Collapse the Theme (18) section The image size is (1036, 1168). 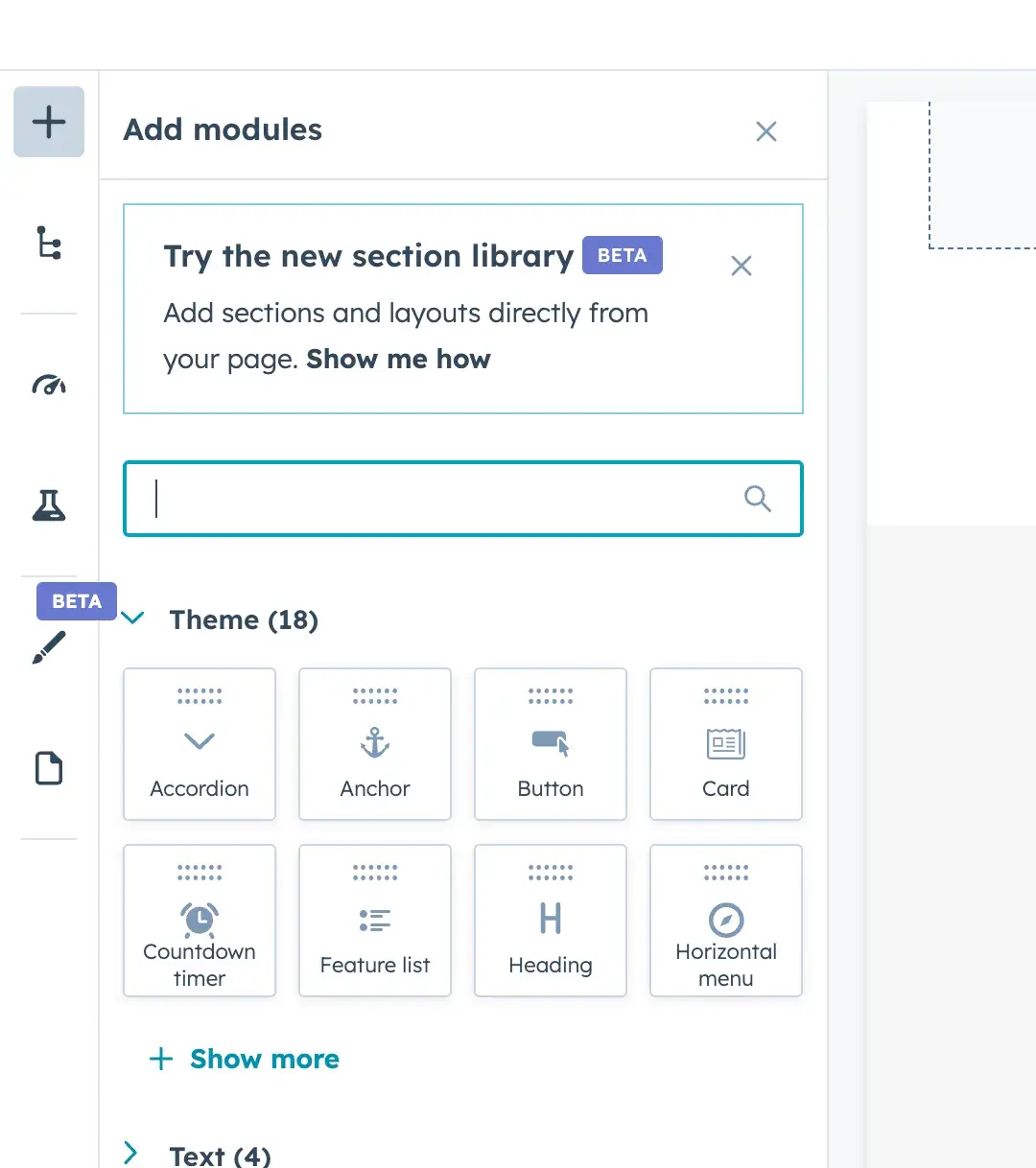(x=133, y=619)
